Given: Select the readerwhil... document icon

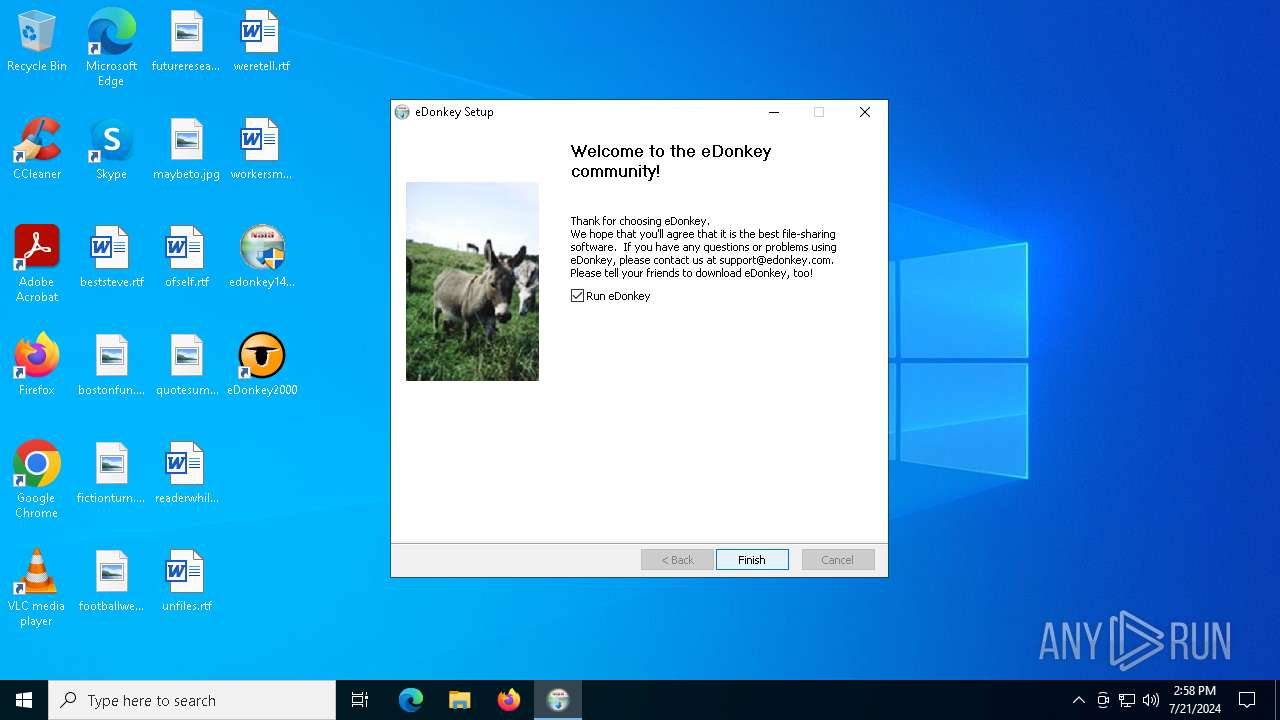Looking at the screenshot, I should pos(186,474).
